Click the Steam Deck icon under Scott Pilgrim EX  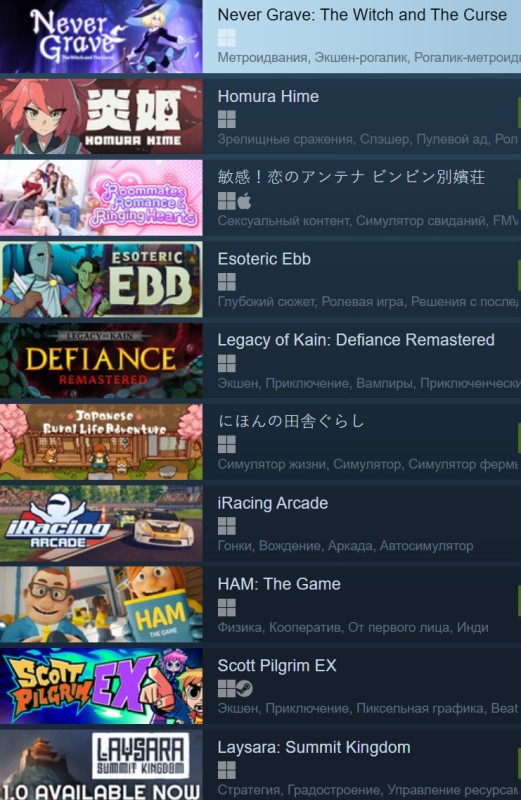(x=244, y=689)
